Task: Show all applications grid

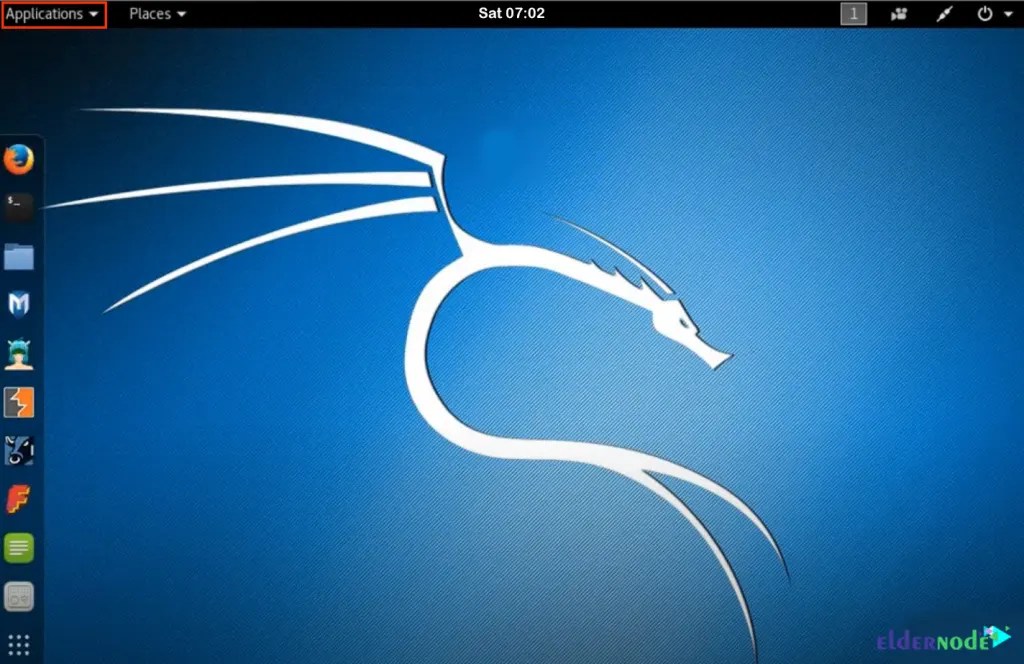Action: point(19,644)
